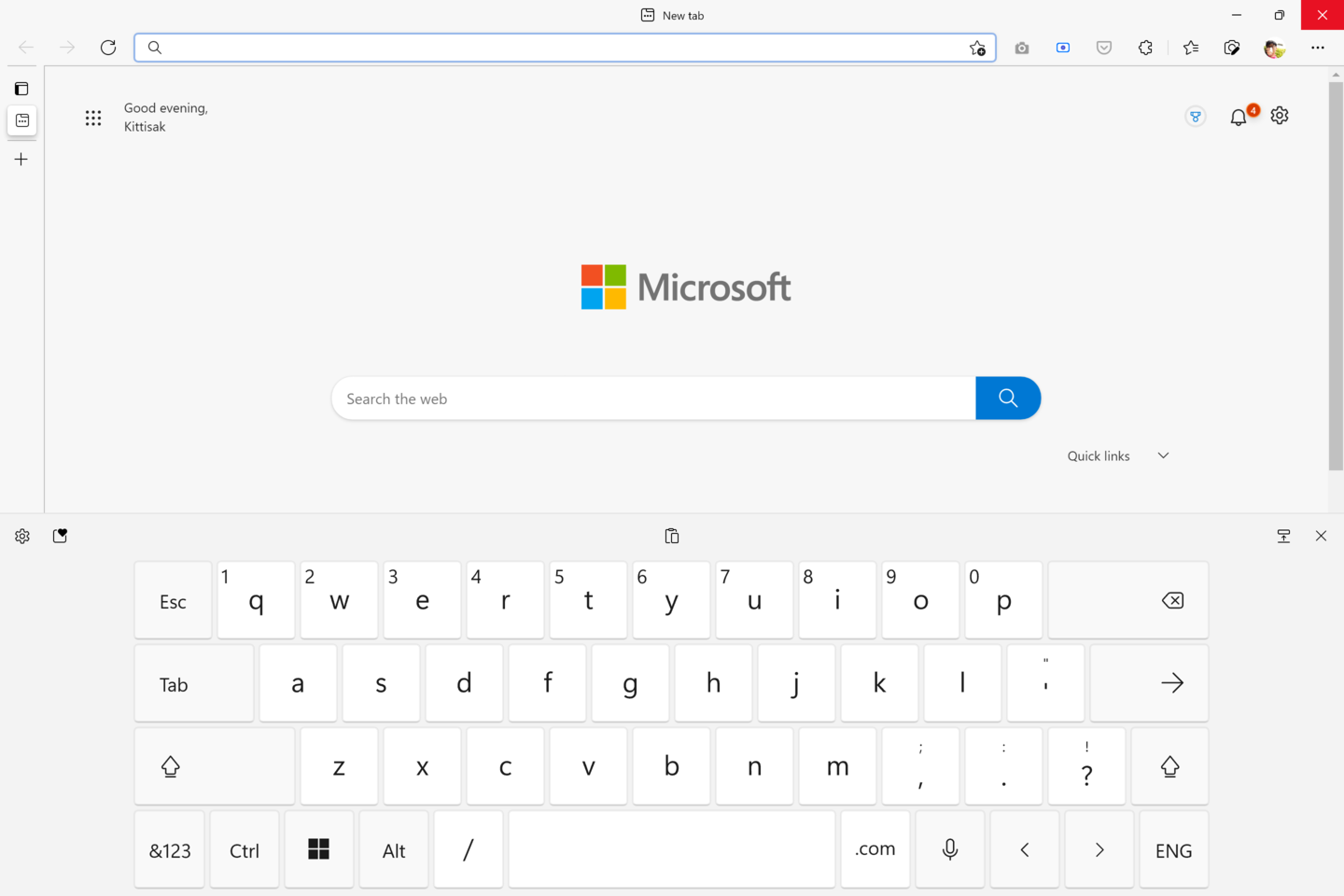The image size is (1344, 896).
Task: Click the blue screenshot toolbar icon
Action: point(1063,48)
